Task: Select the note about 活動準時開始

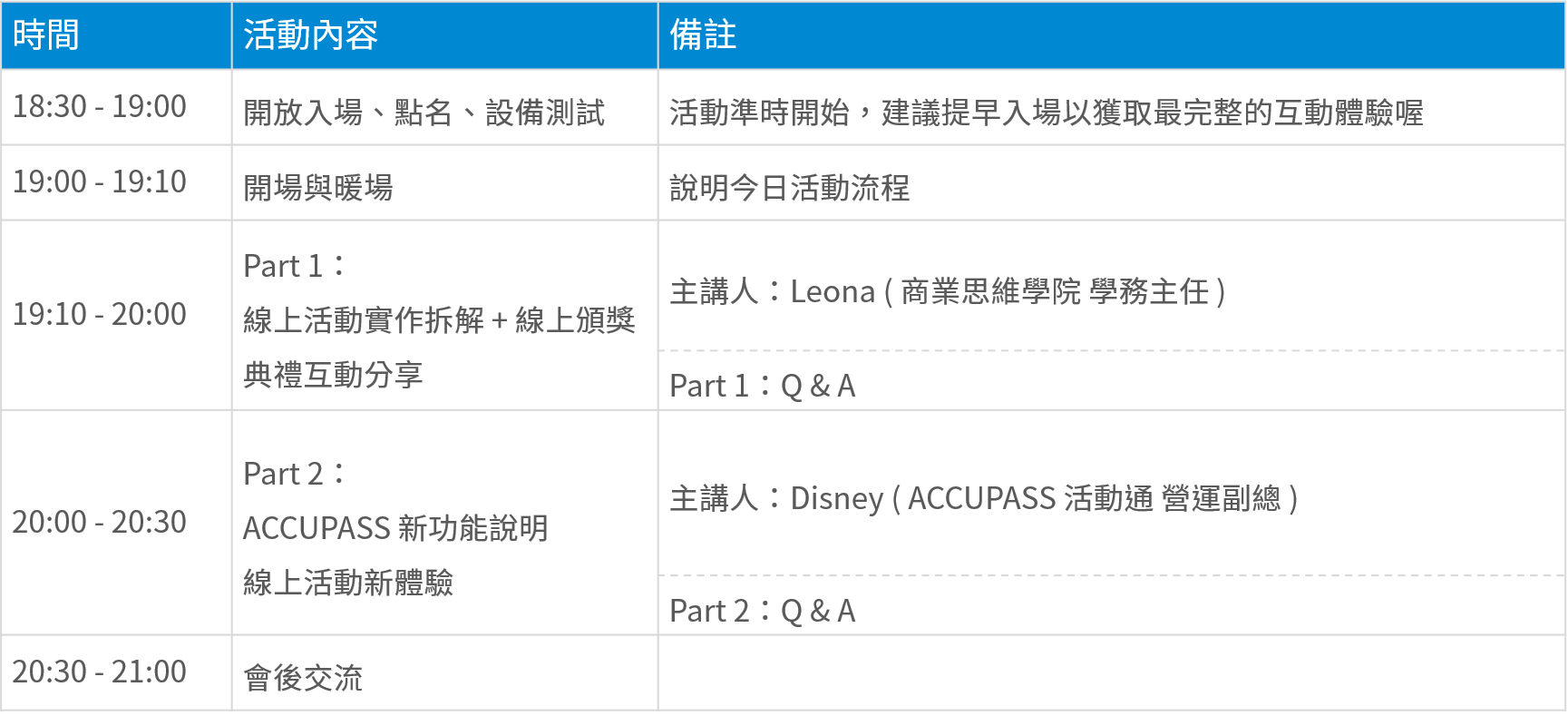Action: 1046,113
